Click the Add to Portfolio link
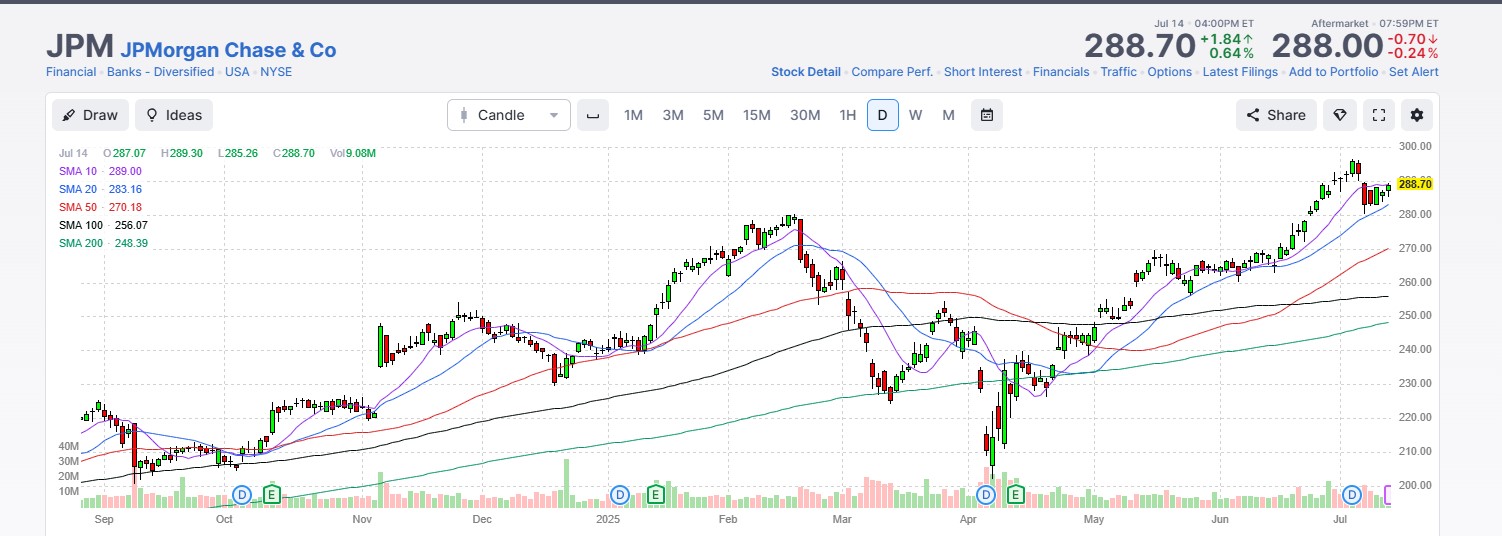This screenshot has width=1502, height=536. (x=1334, y=72)
